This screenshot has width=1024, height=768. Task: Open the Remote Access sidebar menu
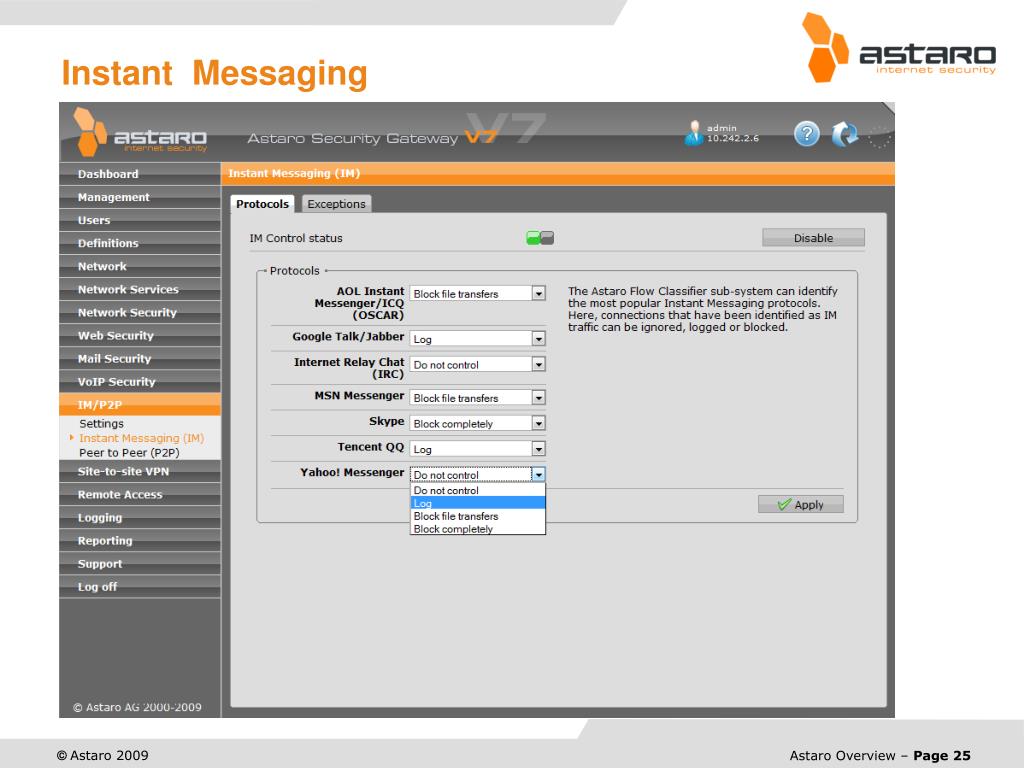click(140, 494)
